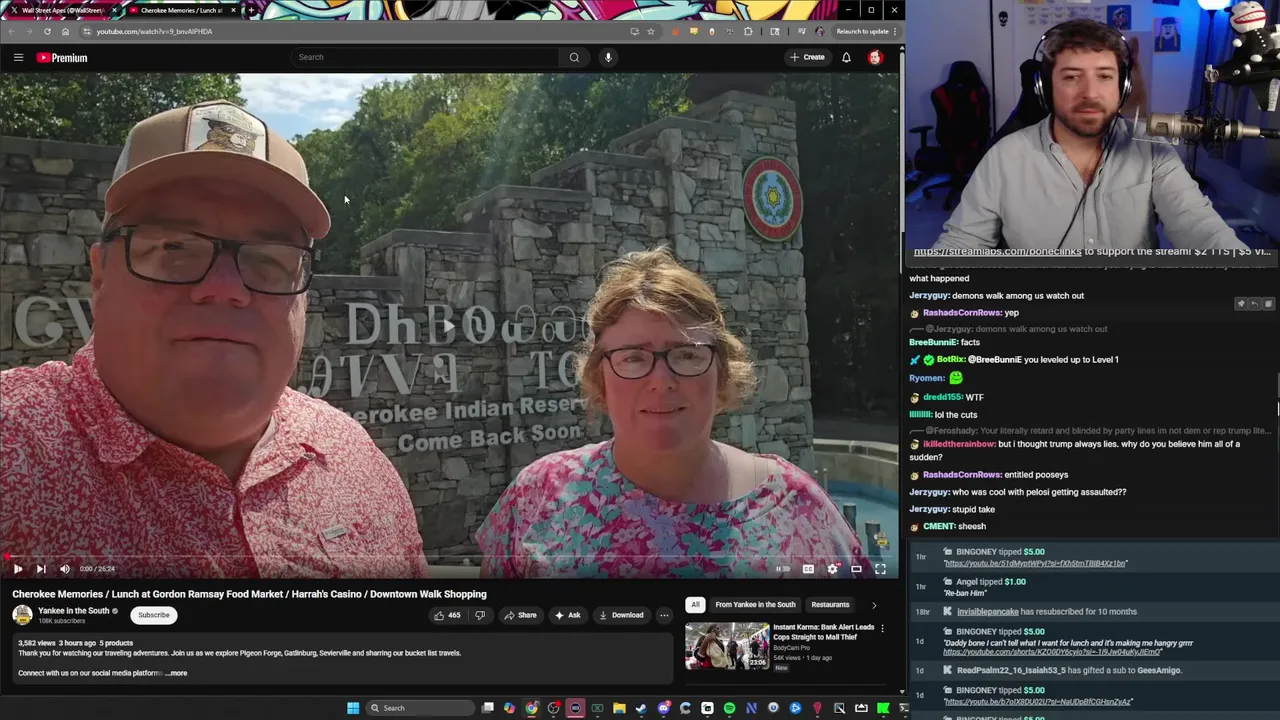Dislike the video with thumbs down
1280x720 pixels.
(480, 615)
